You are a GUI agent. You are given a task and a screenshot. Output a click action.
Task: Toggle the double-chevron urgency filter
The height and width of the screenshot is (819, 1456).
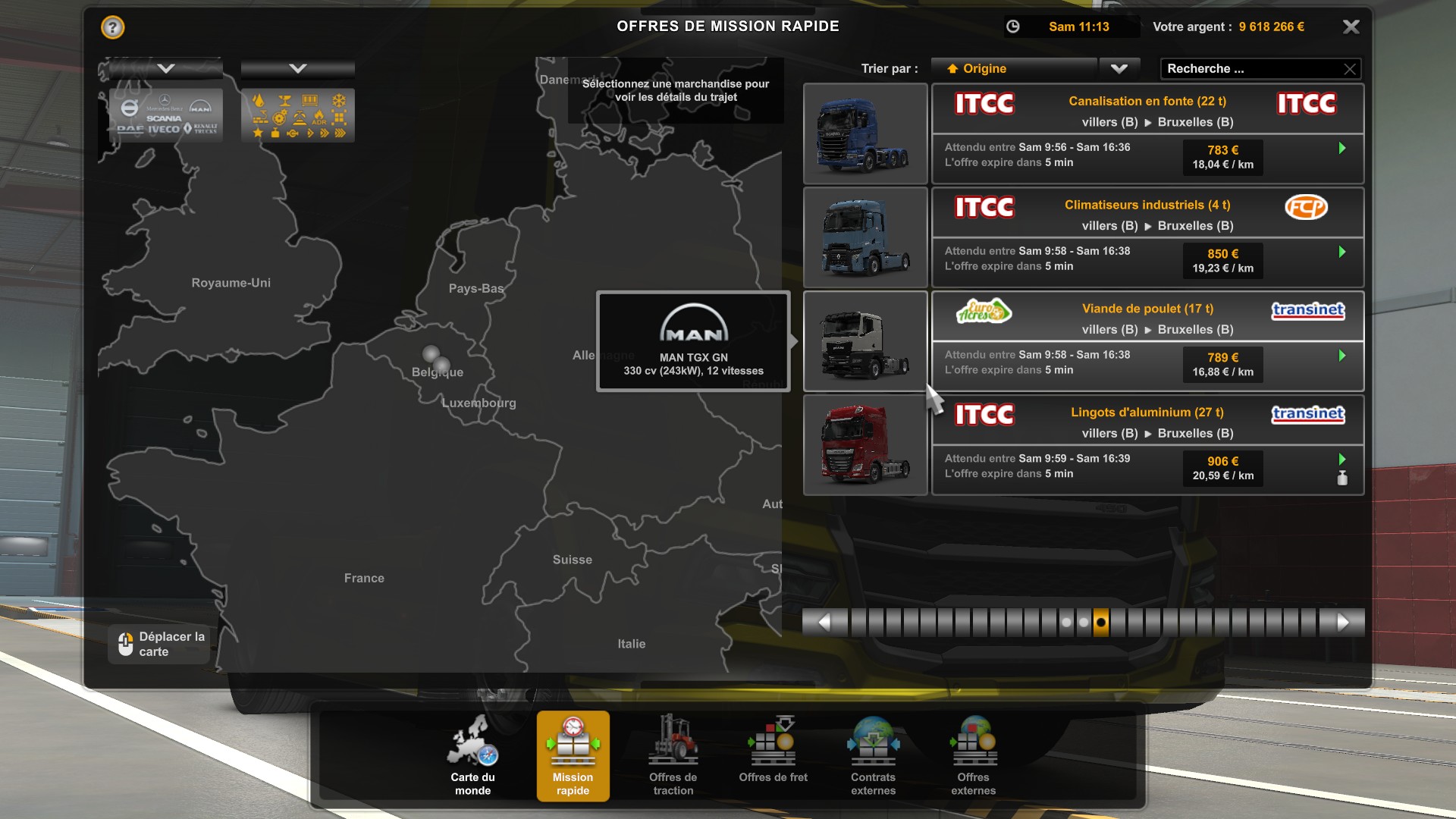[x=325, y=133]
